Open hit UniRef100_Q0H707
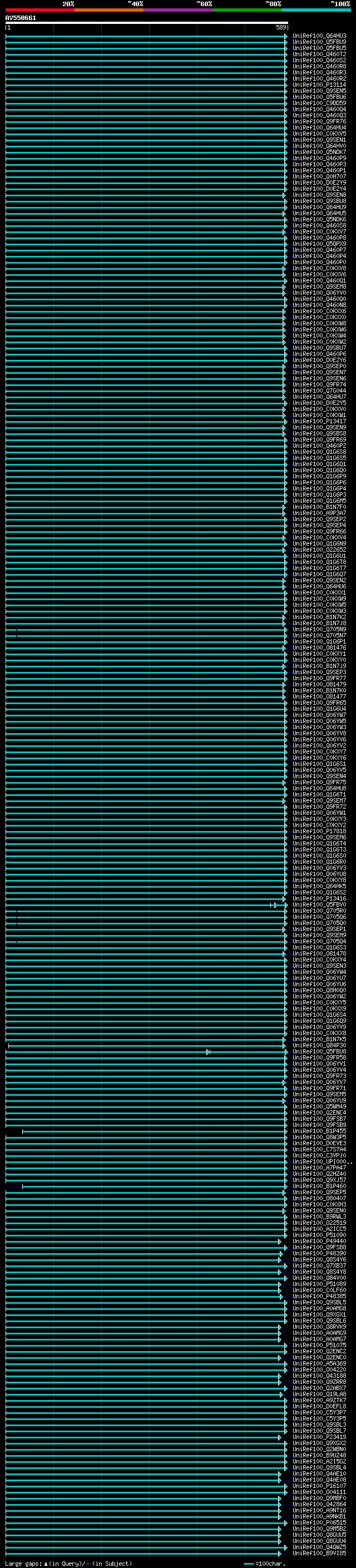356x1568 pixels. (319, 176)
